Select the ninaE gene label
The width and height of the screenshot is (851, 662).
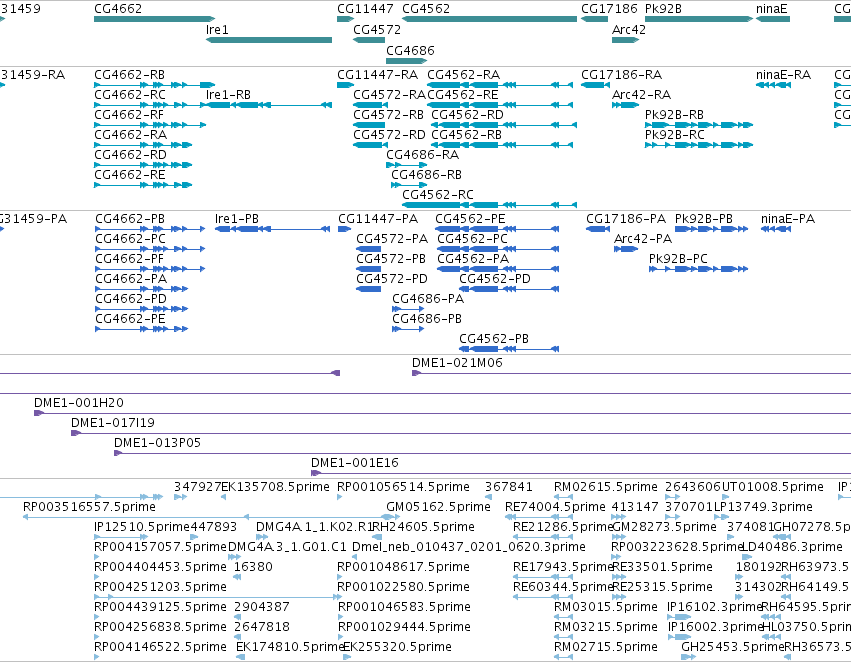pyautogui.click(x=772, y=9)
